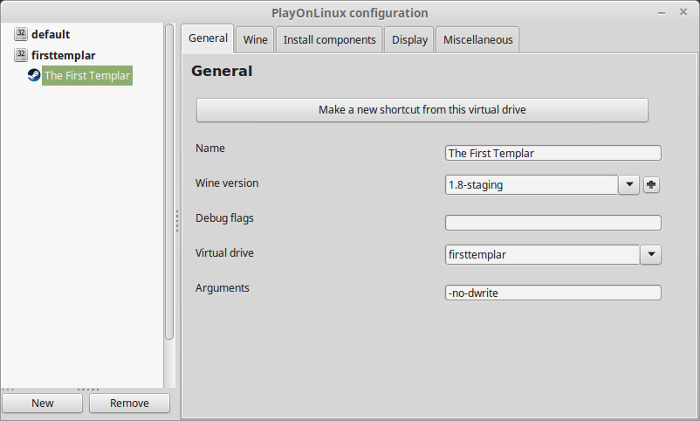Viewport: 700px width, 421px height.
Task: Click the Arguments label
Action: pyautogui.click(x=222, y=288)
